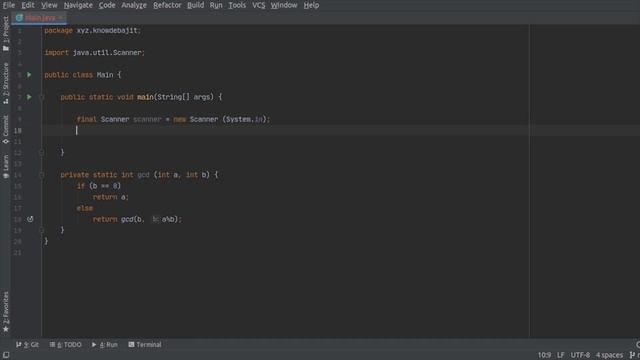The image size is (640, 360).
Task: Click fold end marker of gcd method
Action: coord(42,230)
